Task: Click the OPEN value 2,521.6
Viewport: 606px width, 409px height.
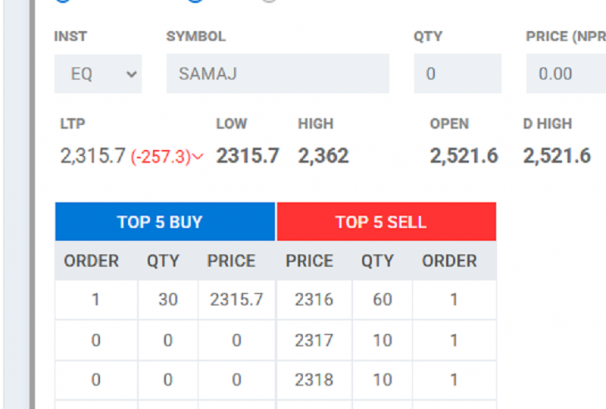Action: coord(464,156)
